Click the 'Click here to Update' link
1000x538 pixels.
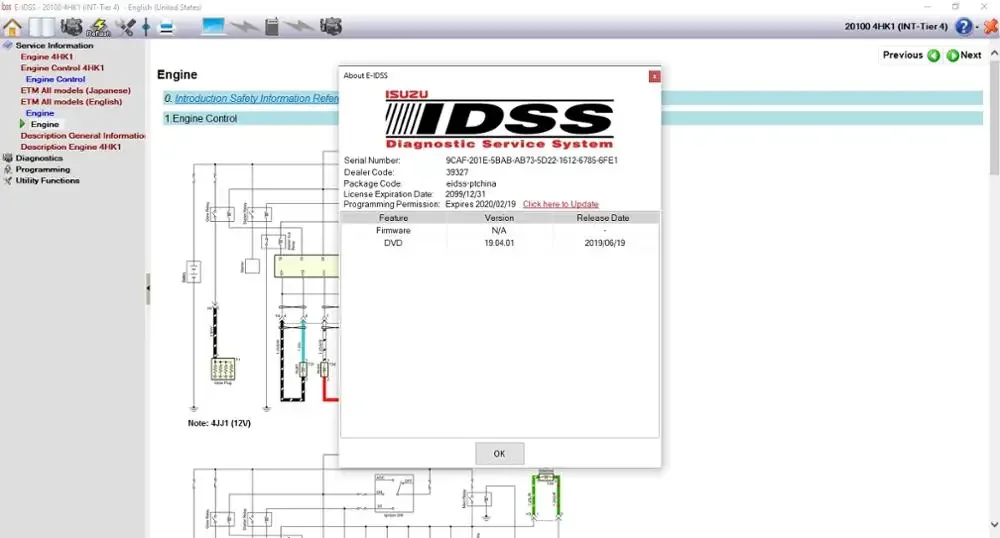coord(561,205)
